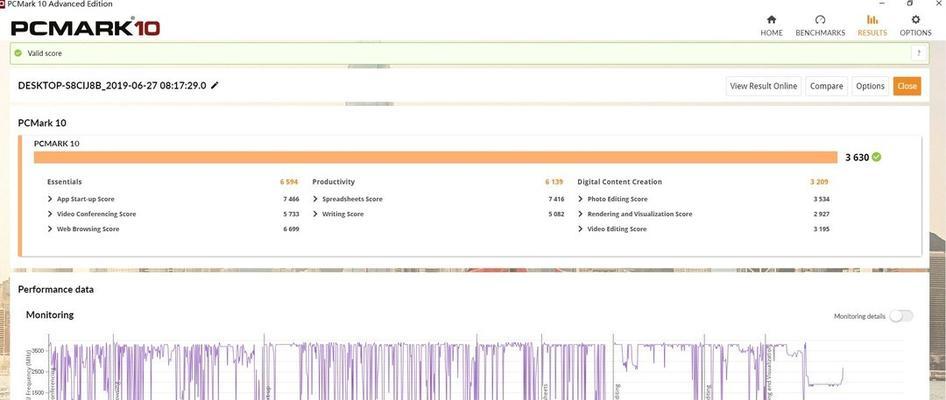Click the Web Browsing value 6 699
This screenshot has height=400, width=946.
coord(291,229)
